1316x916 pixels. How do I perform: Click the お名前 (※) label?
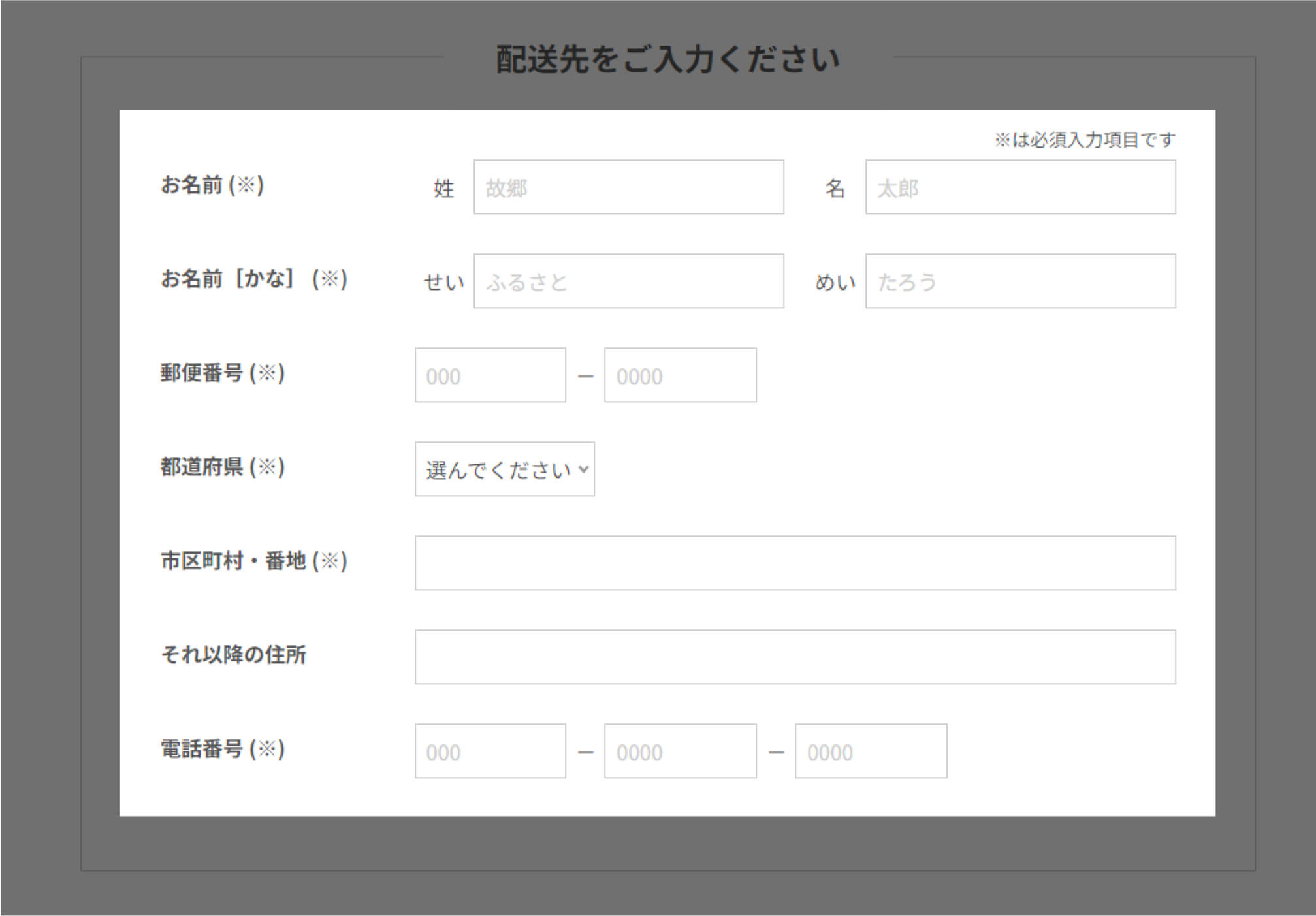pyautogui.click(x=212, y=185)
